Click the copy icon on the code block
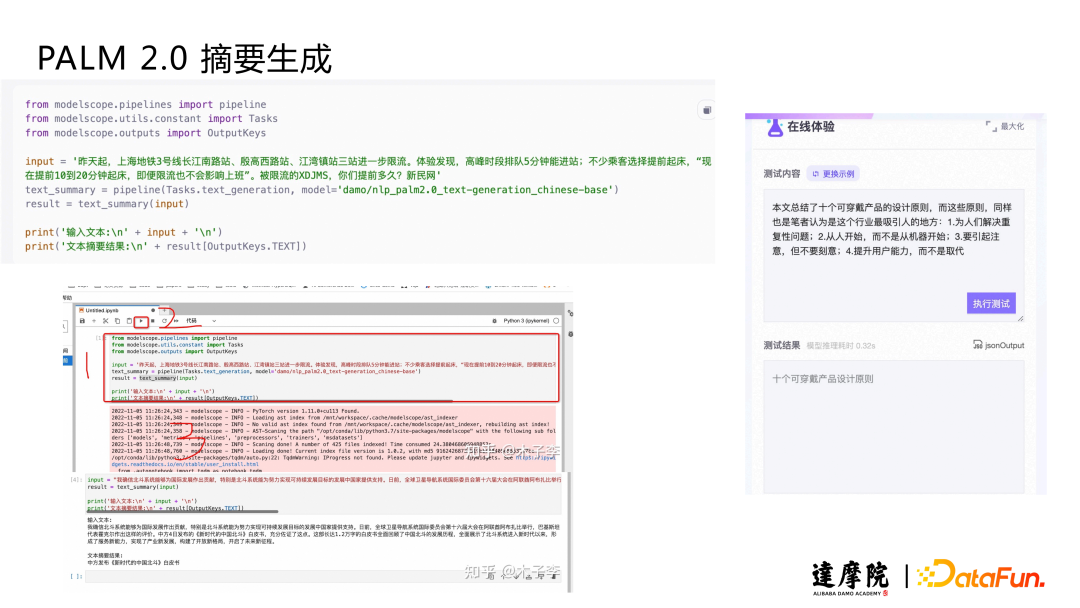This screenshot has height=608, width=1080. tap(707, 110)
